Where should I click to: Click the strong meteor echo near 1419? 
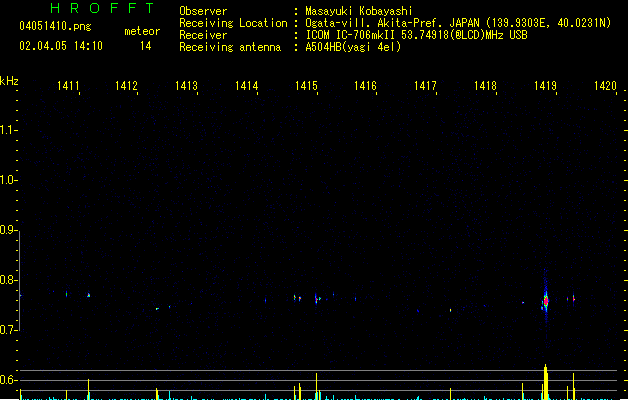click(x=545, y=301)
